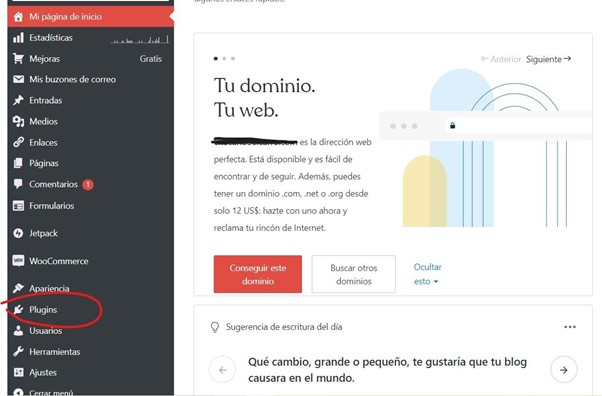Open the Páginas menu item
Screen dimensions: 602x396
(x=91, y=163)
